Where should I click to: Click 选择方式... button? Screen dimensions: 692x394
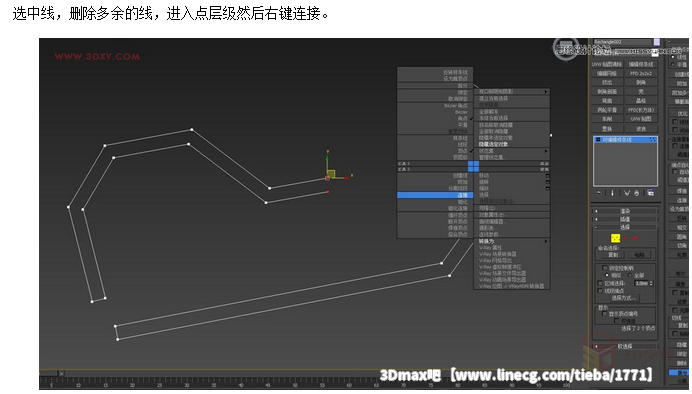pos(623,298)
